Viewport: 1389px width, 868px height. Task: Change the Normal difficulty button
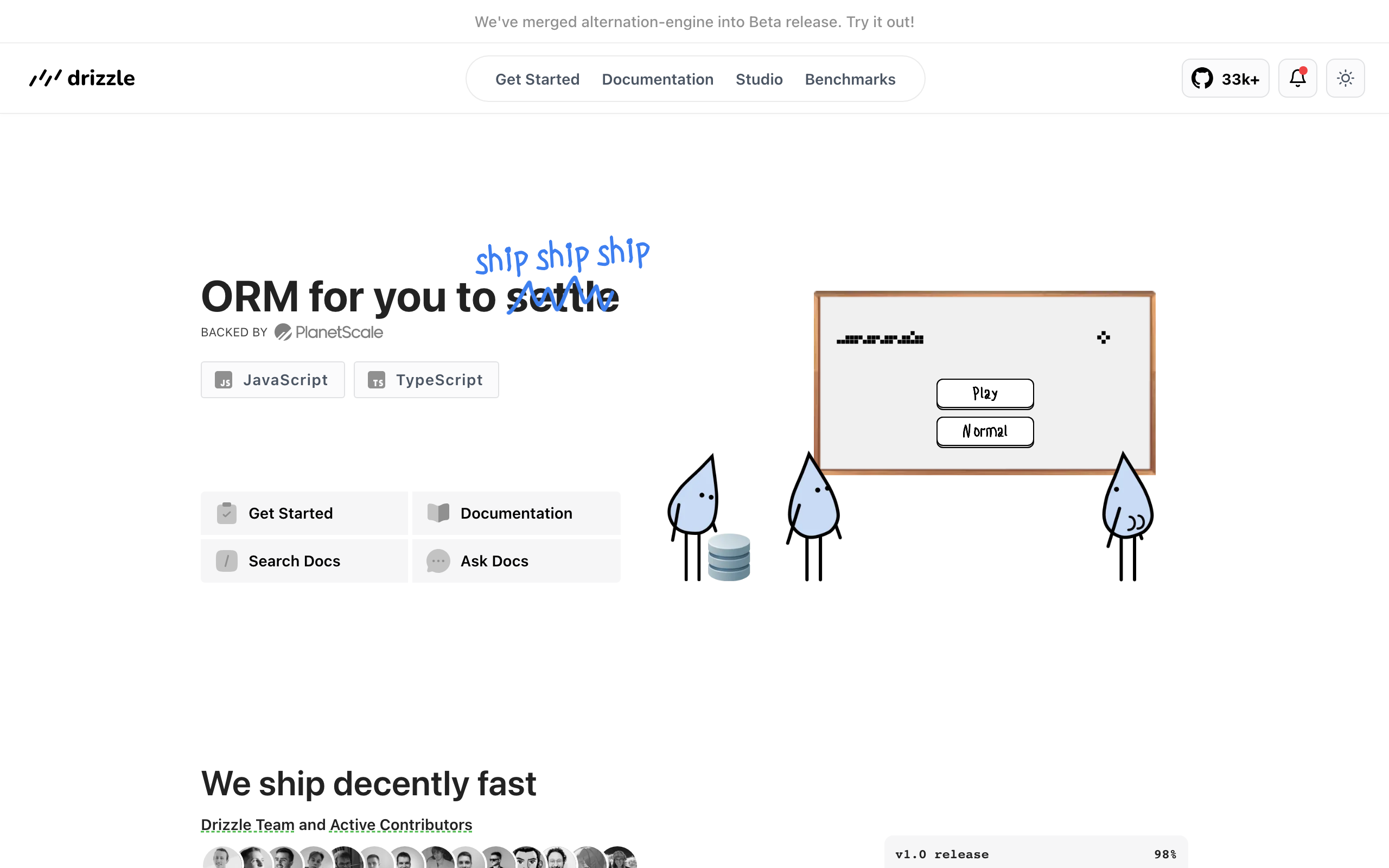click(985, 431)
